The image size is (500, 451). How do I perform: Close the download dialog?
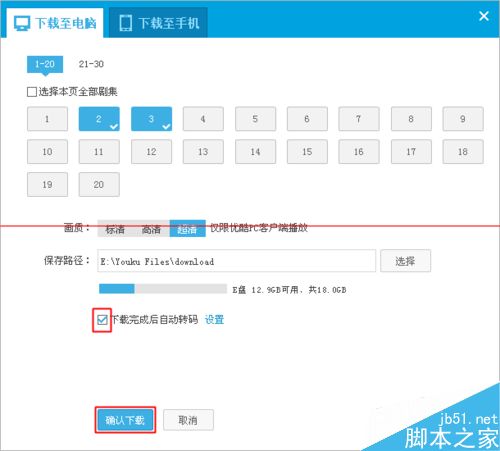point(484,16)
